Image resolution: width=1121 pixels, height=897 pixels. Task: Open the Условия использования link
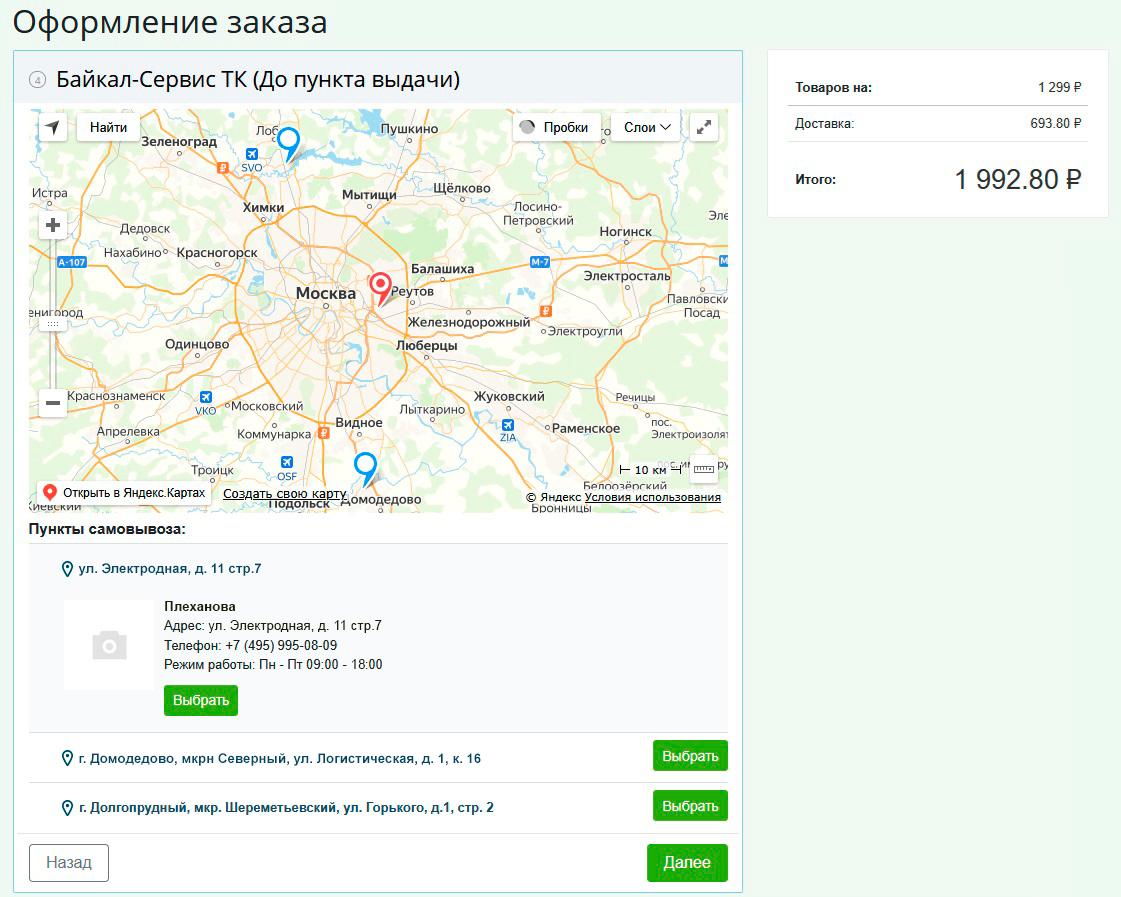[652, 497]
